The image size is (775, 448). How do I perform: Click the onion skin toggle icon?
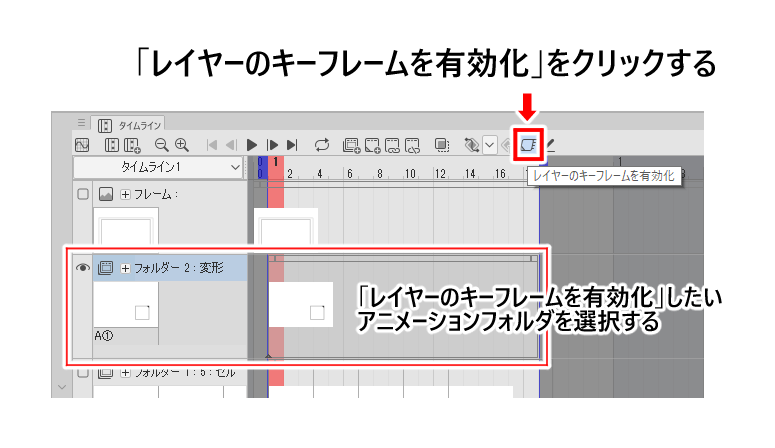[x=442, y=145]
